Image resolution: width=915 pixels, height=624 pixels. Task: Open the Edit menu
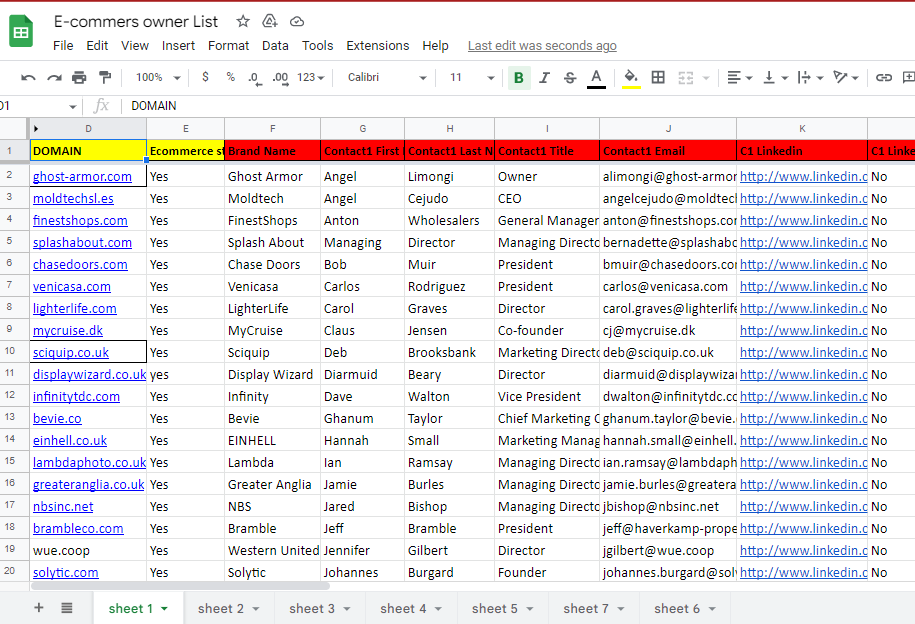coord(97,46)
